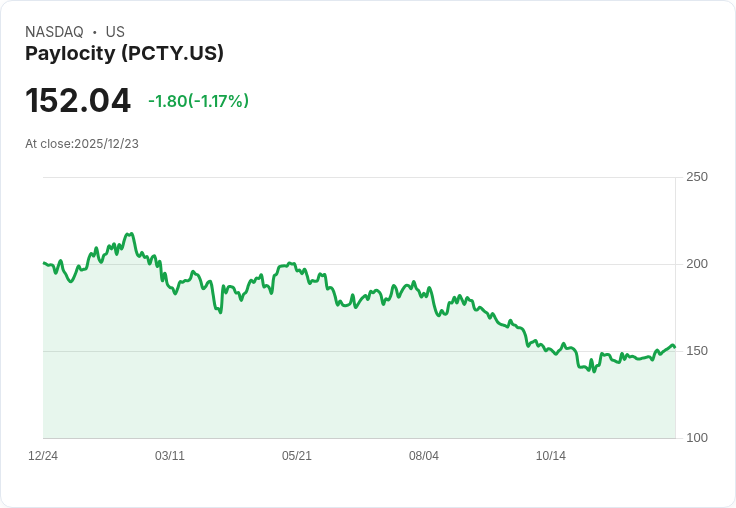Click the 200 price axis label
736x508 pixels.
(697, 264)
